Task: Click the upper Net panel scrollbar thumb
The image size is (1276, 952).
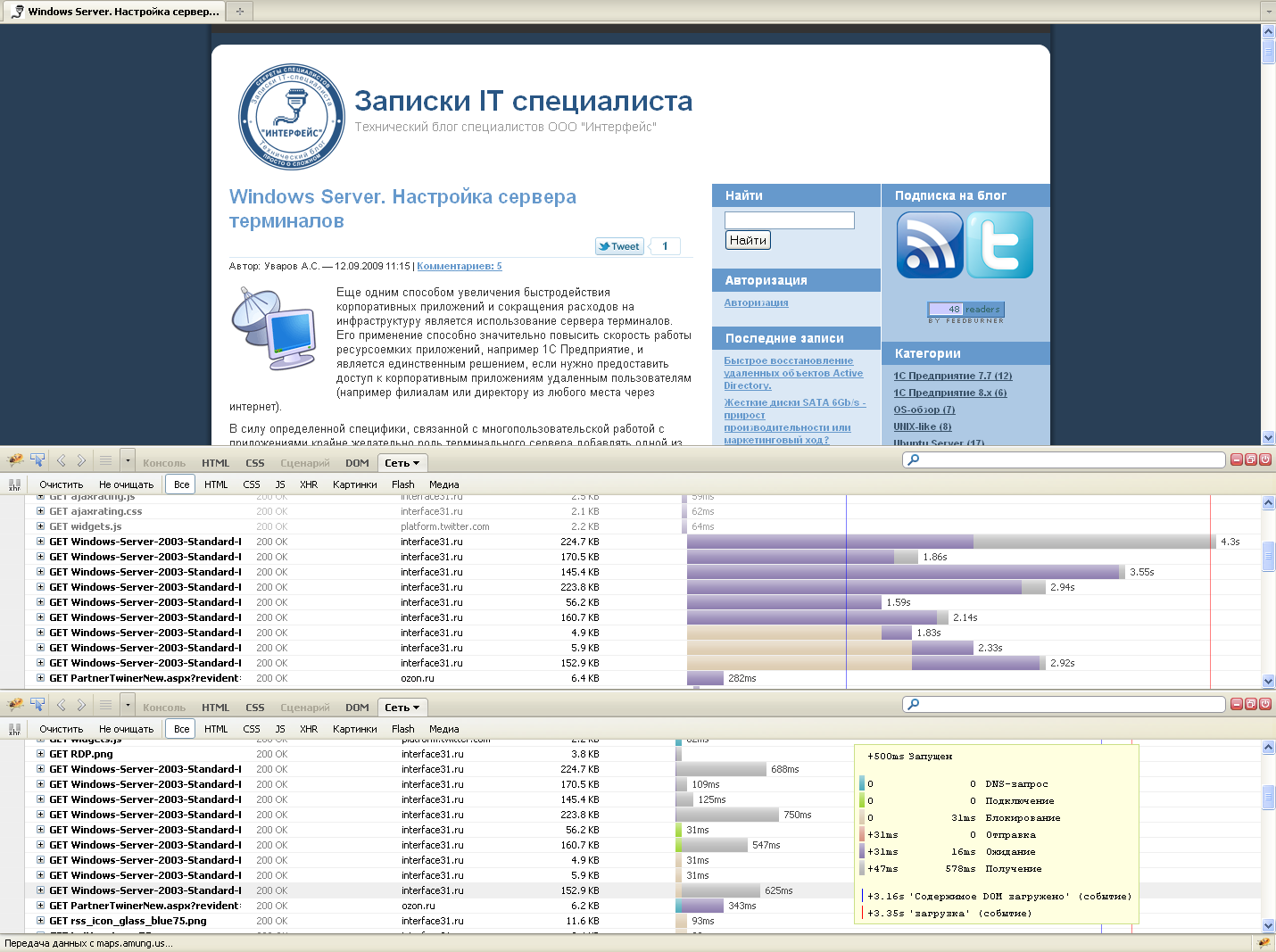Action: coord(1269,558)
